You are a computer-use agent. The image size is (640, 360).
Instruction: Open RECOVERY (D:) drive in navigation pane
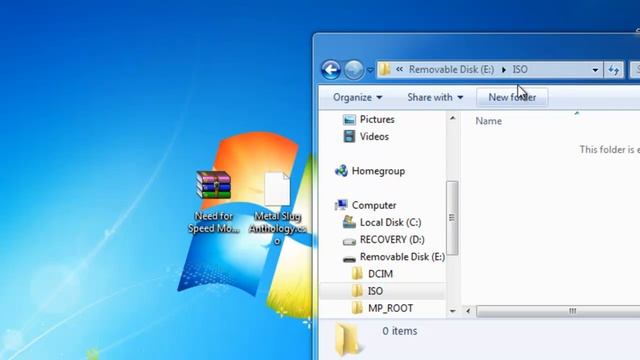(x=384, y=240)
